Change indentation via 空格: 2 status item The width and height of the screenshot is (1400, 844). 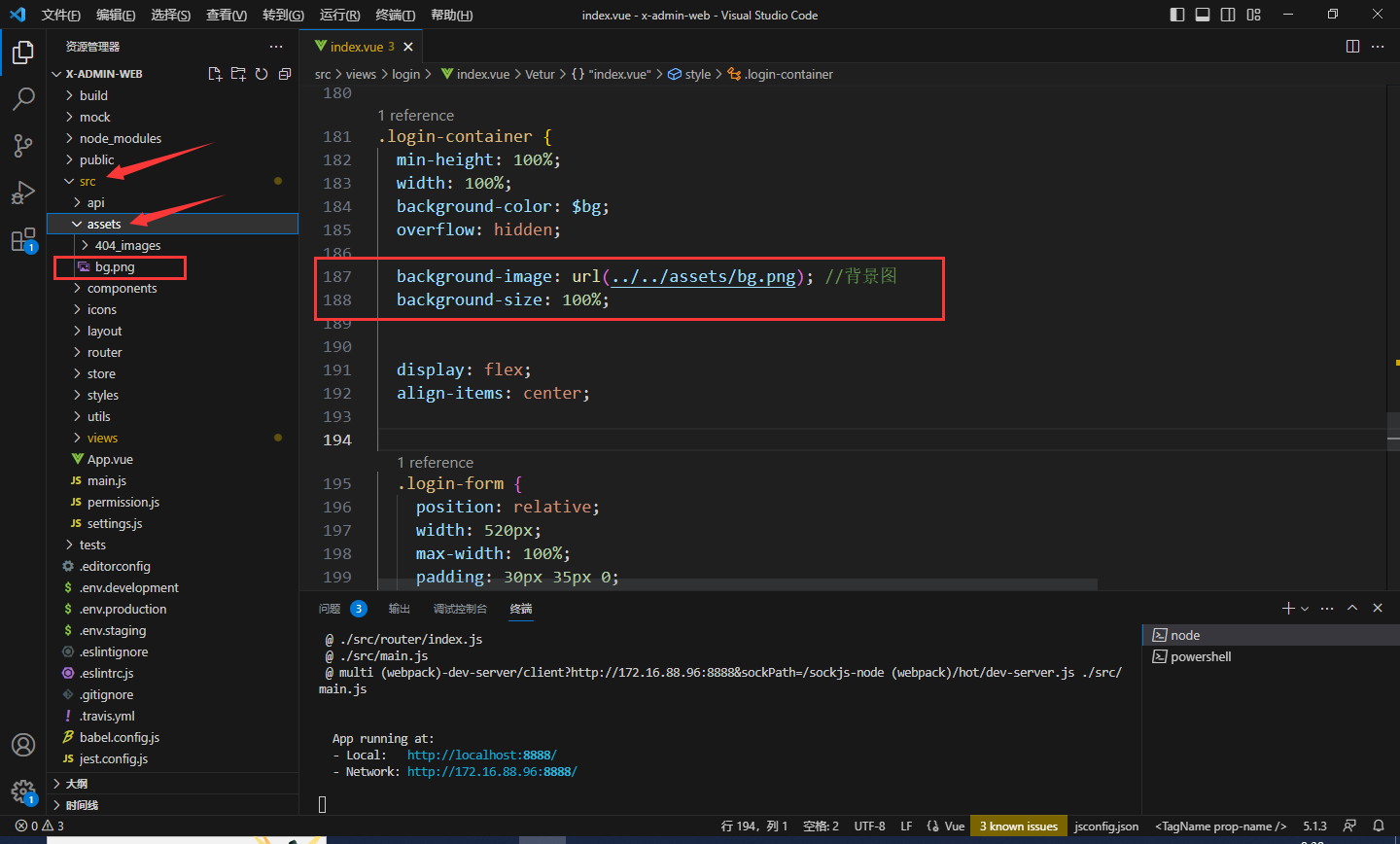[x=821, y=826]
